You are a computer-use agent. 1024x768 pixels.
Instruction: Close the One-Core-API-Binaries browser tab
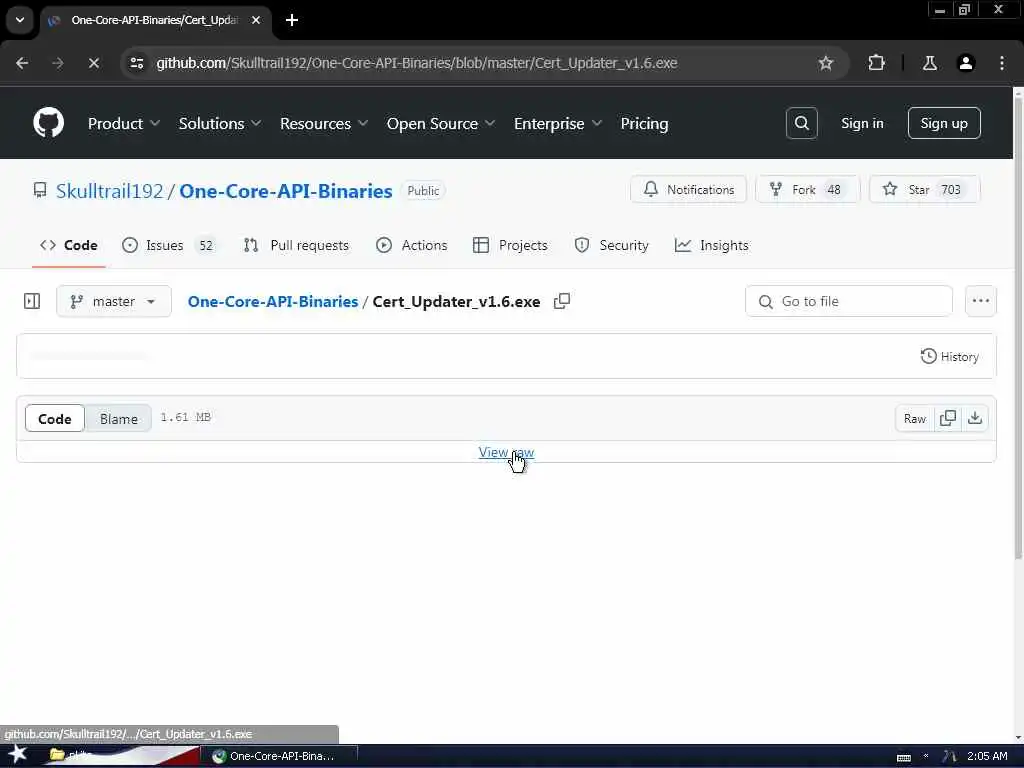pyautogui.click(x=256, y=20)
